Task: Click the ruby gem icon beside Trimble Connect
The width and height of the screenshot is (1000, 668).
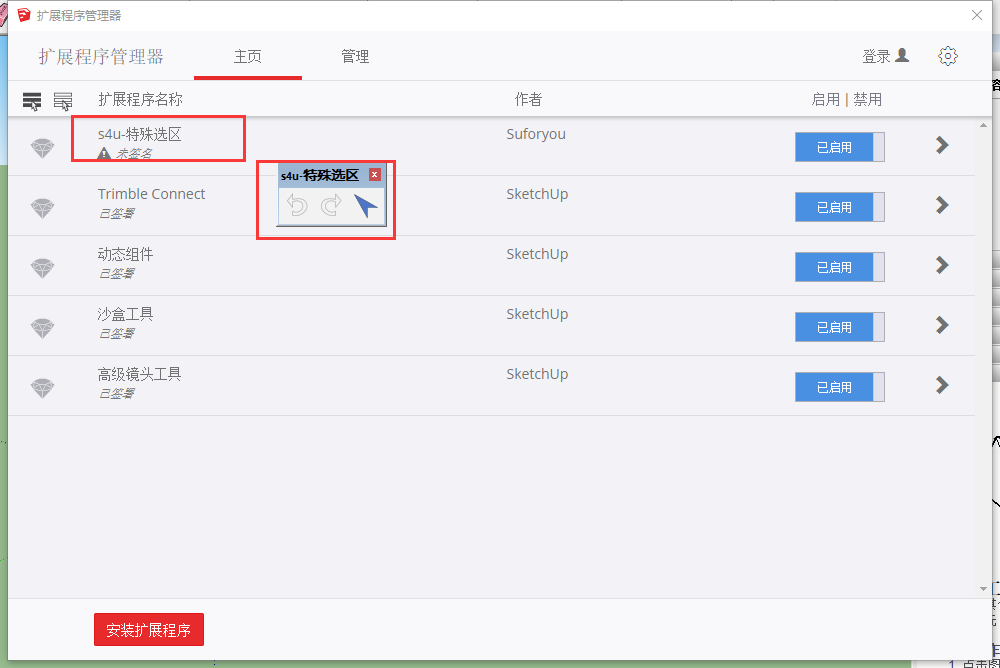Action: [x=42, y=207]
